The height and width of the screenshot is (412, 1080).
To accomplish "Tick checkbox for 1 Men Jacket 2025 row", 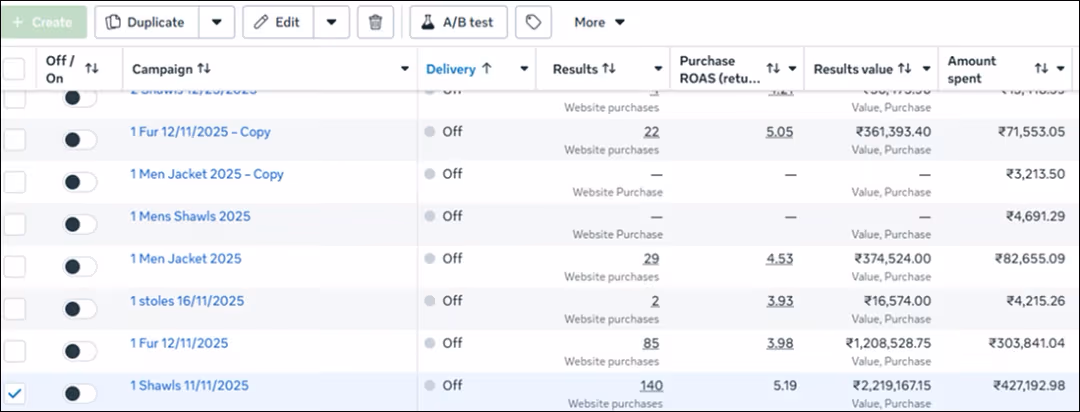I will tap(14, 267).
